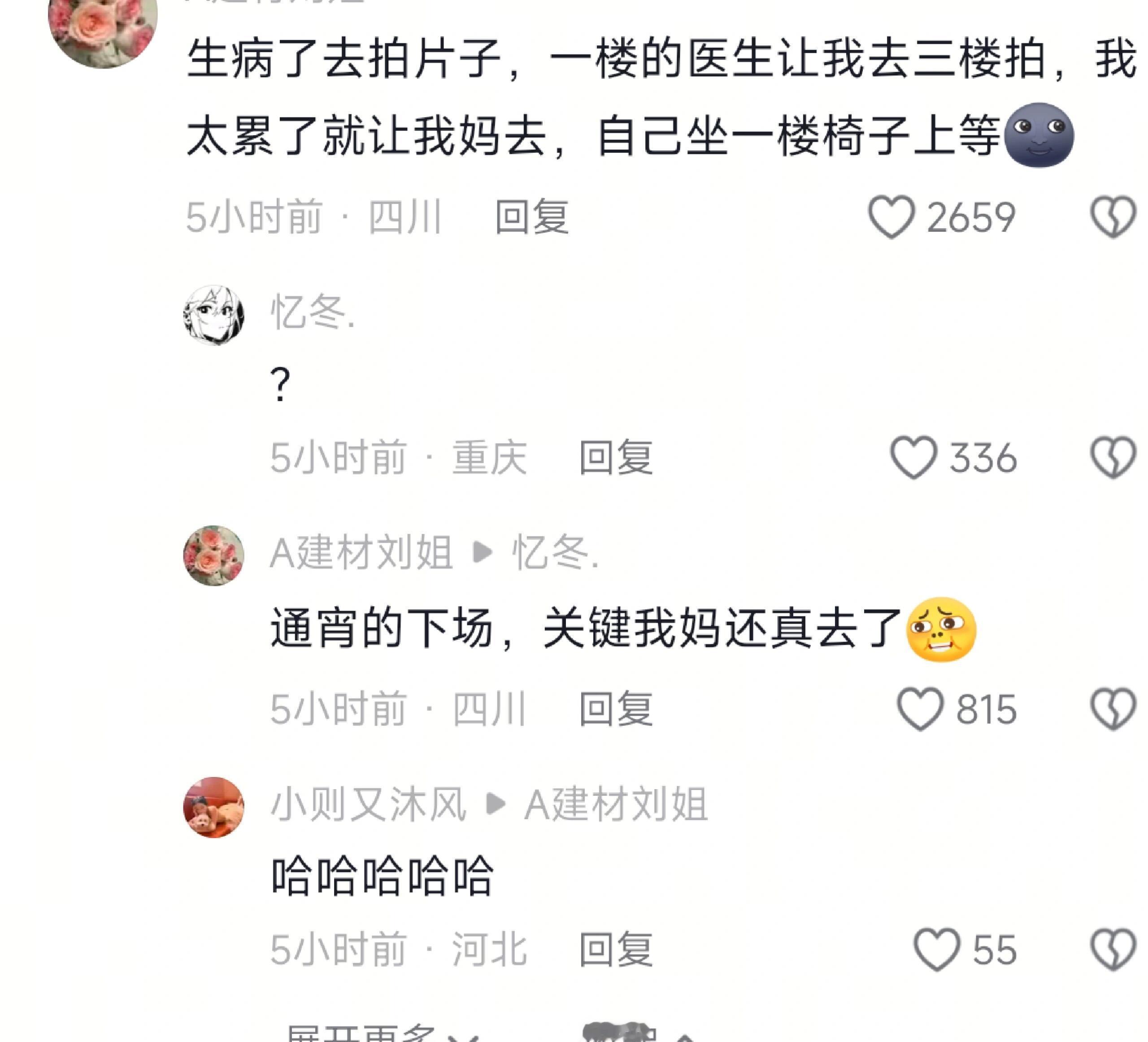Open 小则又沐风's avatar profile
Image resolution: width=1148 pixels, height=1042 pixels.
pos(213,807)
